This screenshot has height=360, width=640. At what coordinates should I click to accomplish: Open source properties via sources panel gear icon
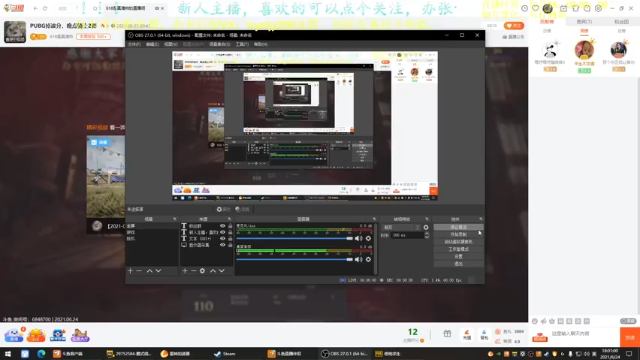202,271
